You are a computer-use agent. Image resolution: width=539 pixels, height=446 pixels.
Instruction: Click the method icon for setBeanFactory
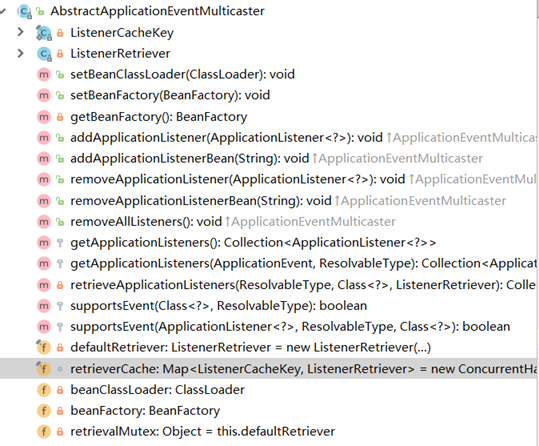coord(44,96)
